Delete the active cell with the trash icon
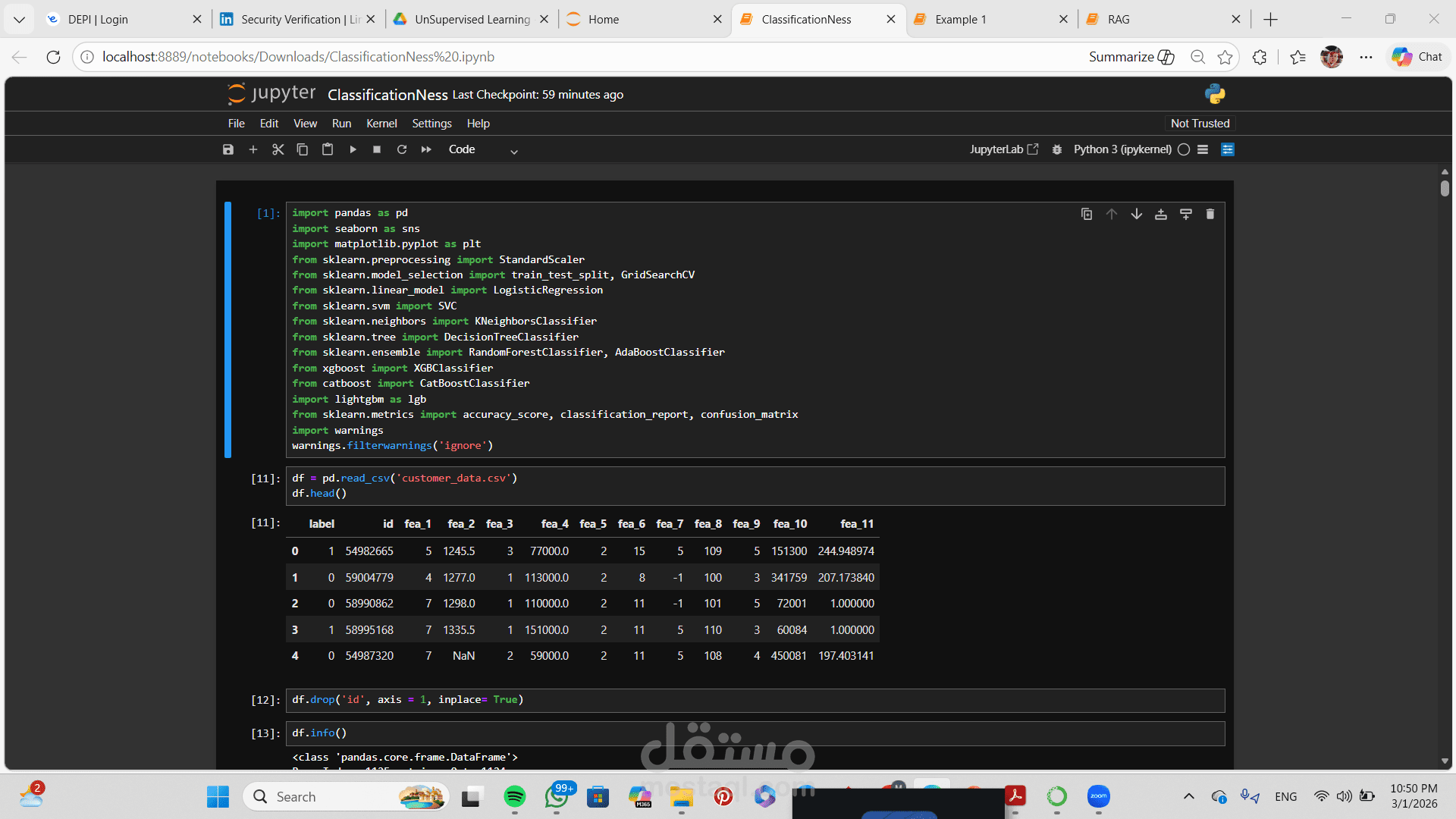Image resolution: width=1456 pixels, height=819 pixels. [x=1210, y=215]
